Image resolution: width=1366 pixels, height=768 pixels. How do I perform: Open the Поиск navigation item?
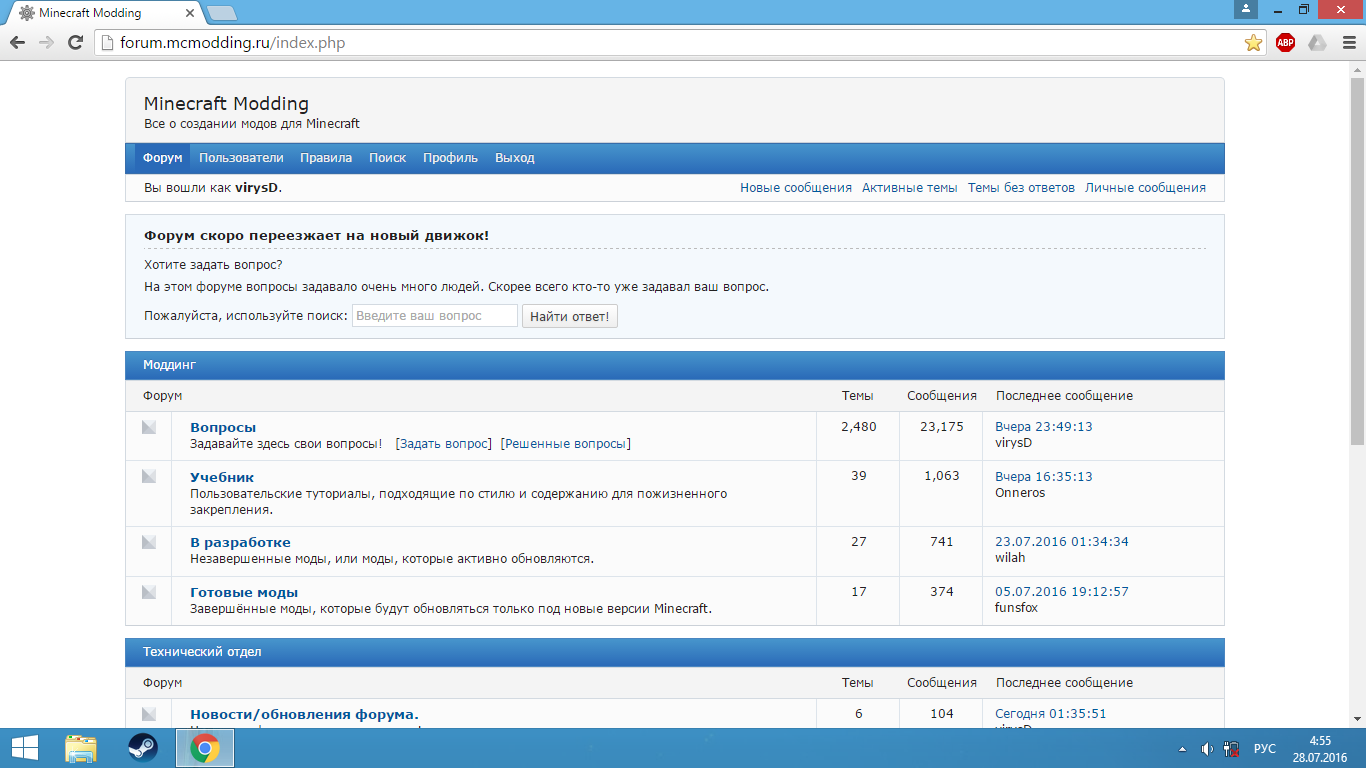coord(387,158)
